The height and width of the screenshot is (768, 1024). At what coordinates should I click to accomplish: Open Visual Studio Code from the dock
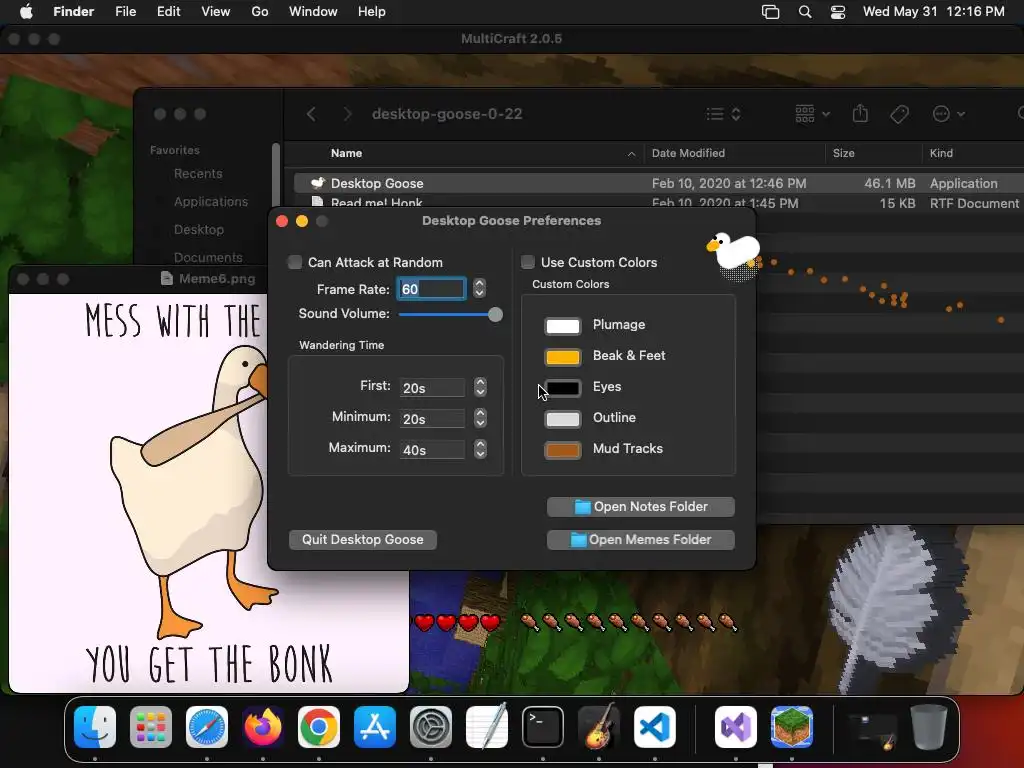click(x=654, y=727)
